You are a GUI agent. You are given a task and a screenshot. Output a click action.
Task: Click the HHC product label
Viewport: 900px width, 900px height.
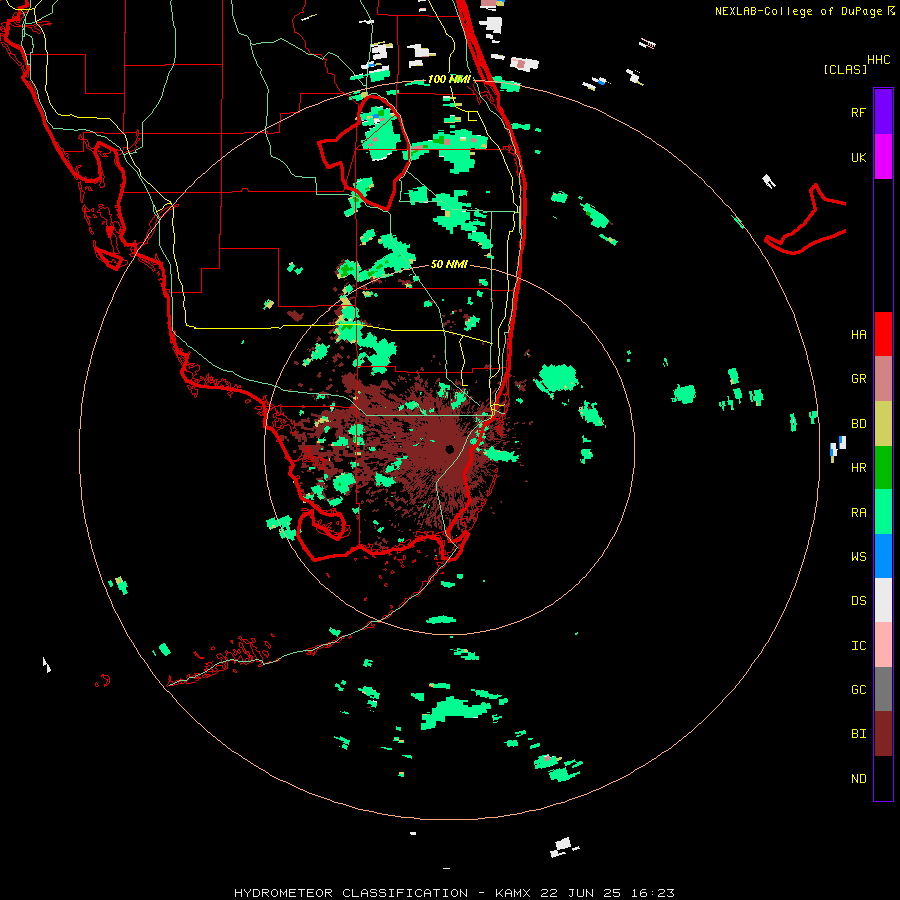[x=879, y=60]
